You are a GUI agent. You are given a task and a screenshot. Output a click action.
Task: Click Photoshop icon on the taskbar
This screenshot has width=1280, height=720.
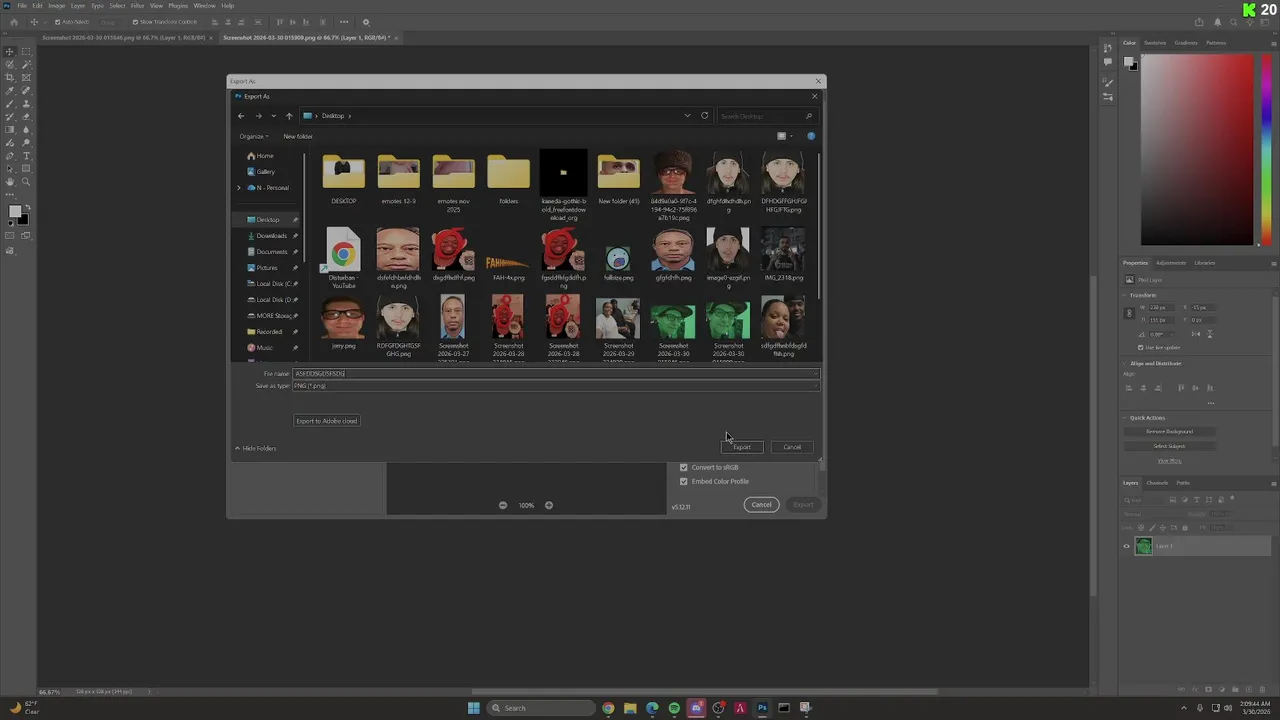(x=762, y=708)
